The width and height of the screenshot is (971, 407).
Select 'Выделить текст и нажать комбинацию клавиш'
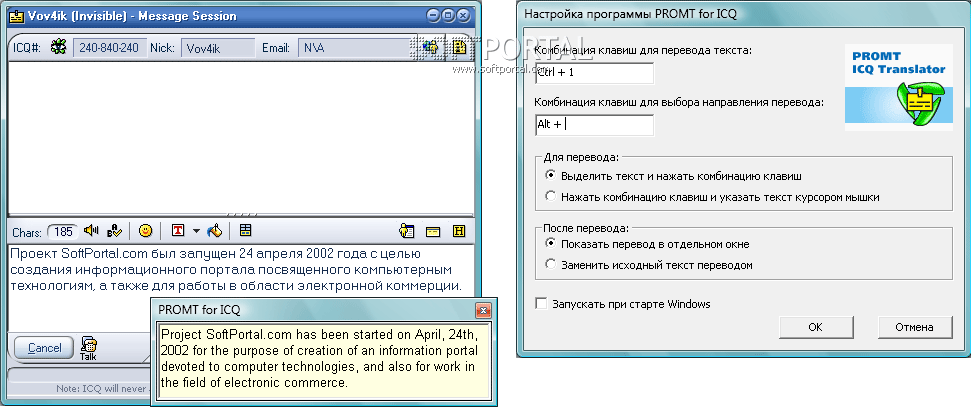673,176
